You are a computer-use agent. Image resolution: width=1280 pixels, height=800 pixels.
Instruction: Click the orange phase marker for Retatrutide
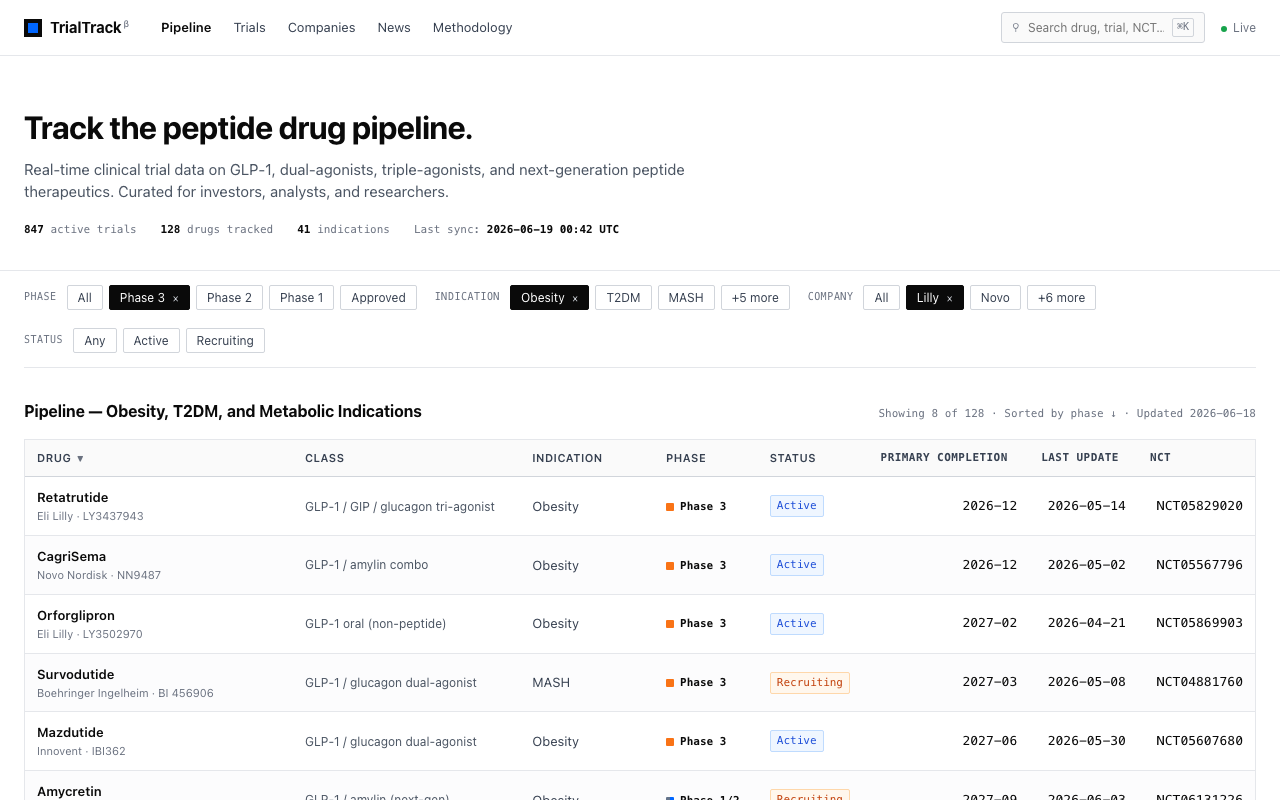(670, 507)
